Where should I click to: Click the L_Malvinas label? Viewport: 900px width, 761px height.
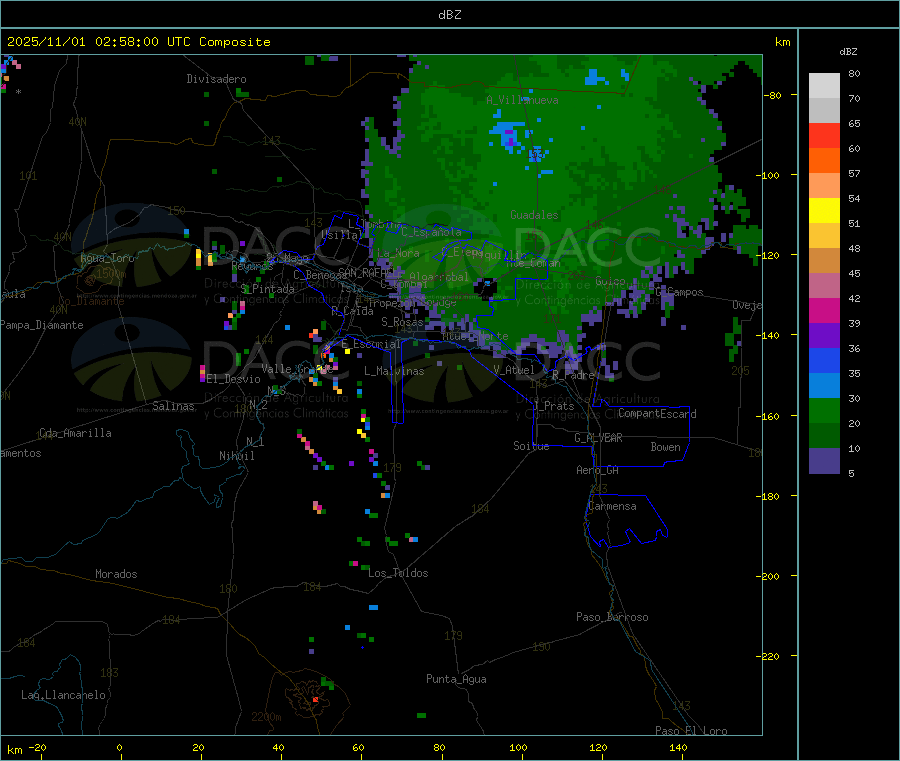click(394, 371)
